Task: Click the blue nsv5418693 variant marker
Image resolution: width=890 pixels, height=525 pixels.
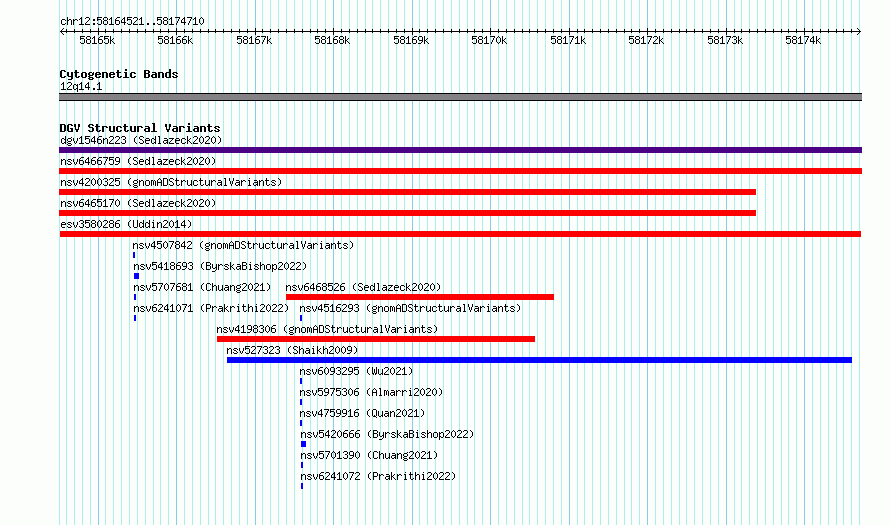Action: click(136, 276)
